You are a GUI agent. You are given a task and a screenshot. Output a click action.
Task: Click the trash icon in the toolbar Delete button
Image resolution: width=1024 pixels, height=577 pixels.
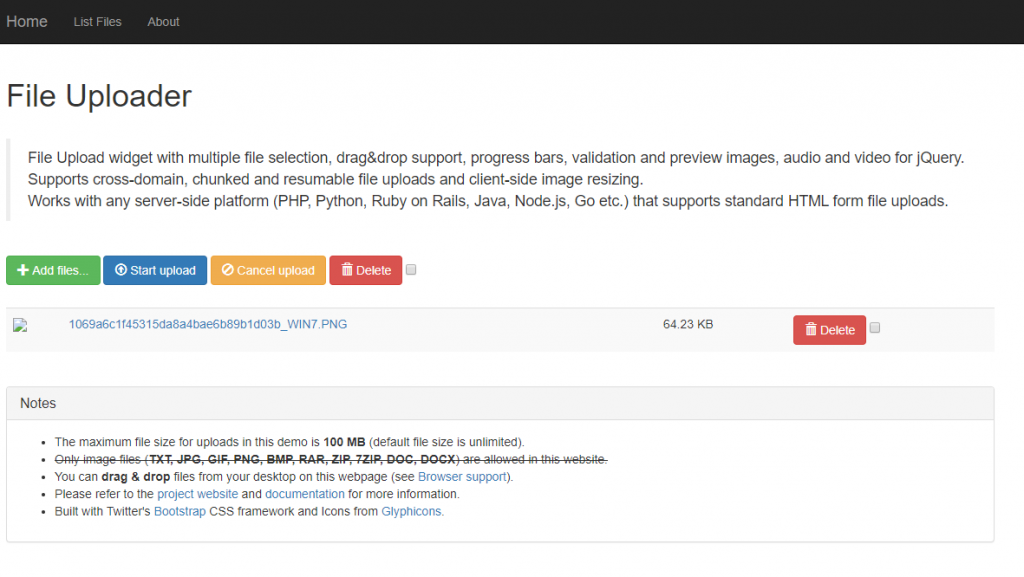tap(347, 271)
